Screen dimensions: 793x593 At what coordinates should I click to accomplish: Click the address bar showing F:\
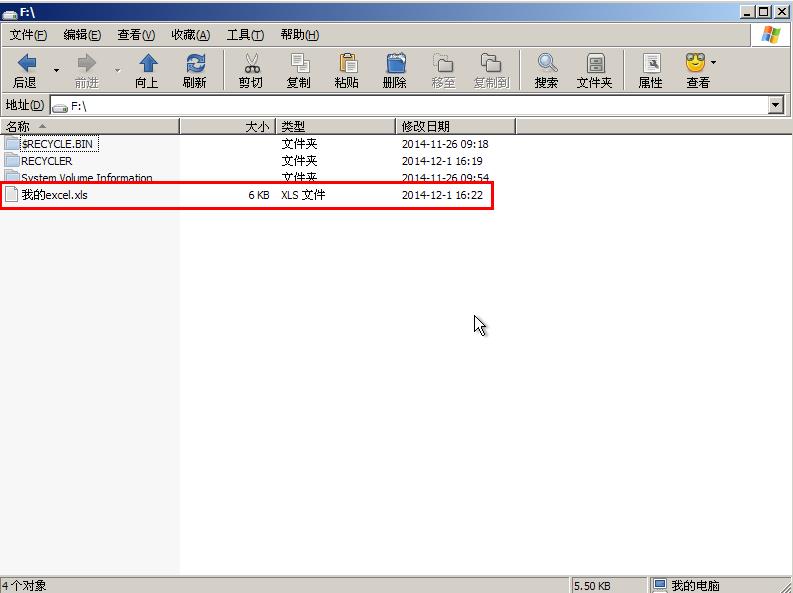point(410,106)
